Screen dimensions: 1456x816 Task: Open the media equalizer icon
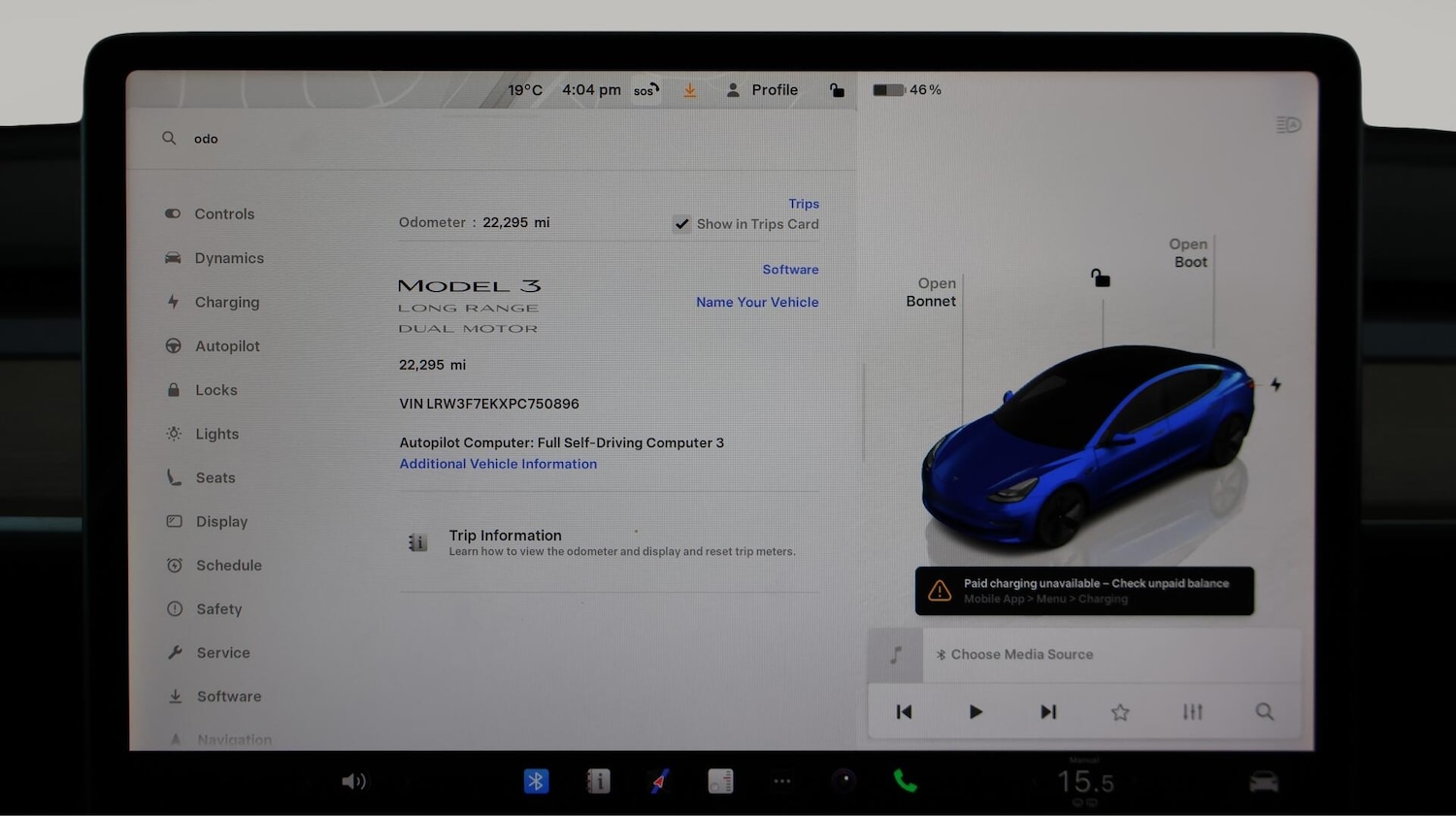point(1193,712)
